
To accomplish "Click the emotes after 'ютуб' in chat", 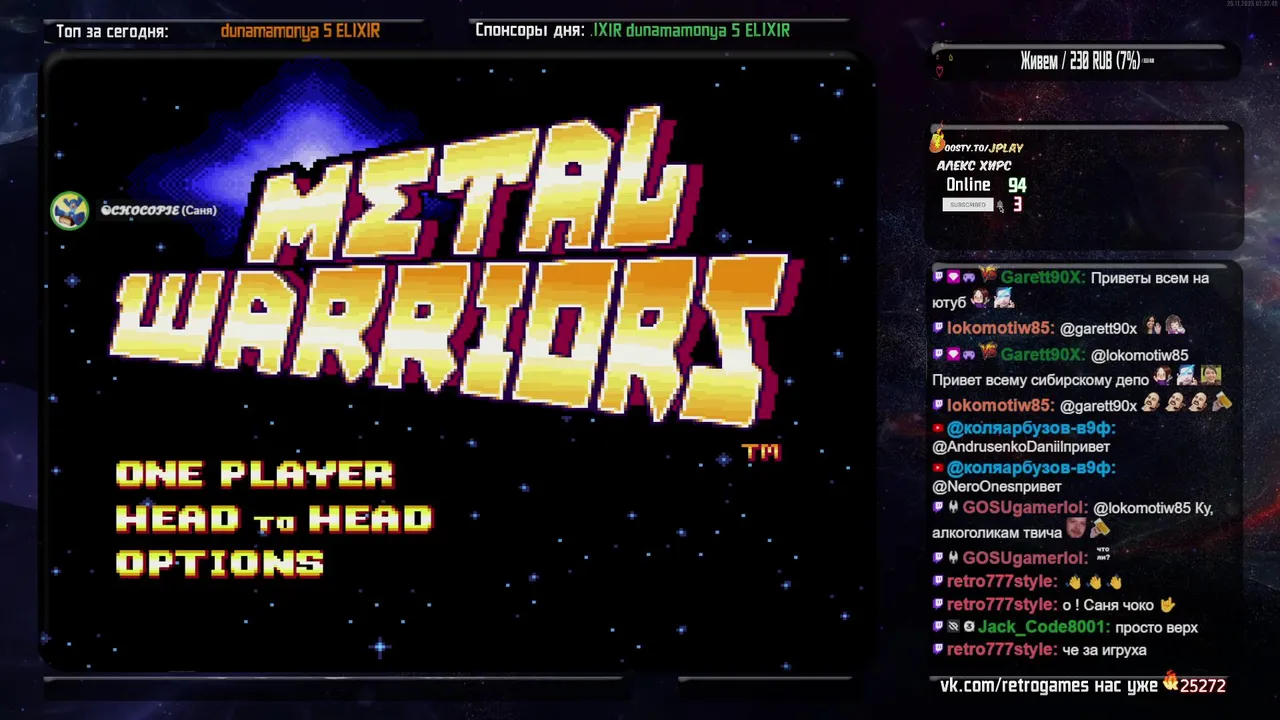I will 992,298.
